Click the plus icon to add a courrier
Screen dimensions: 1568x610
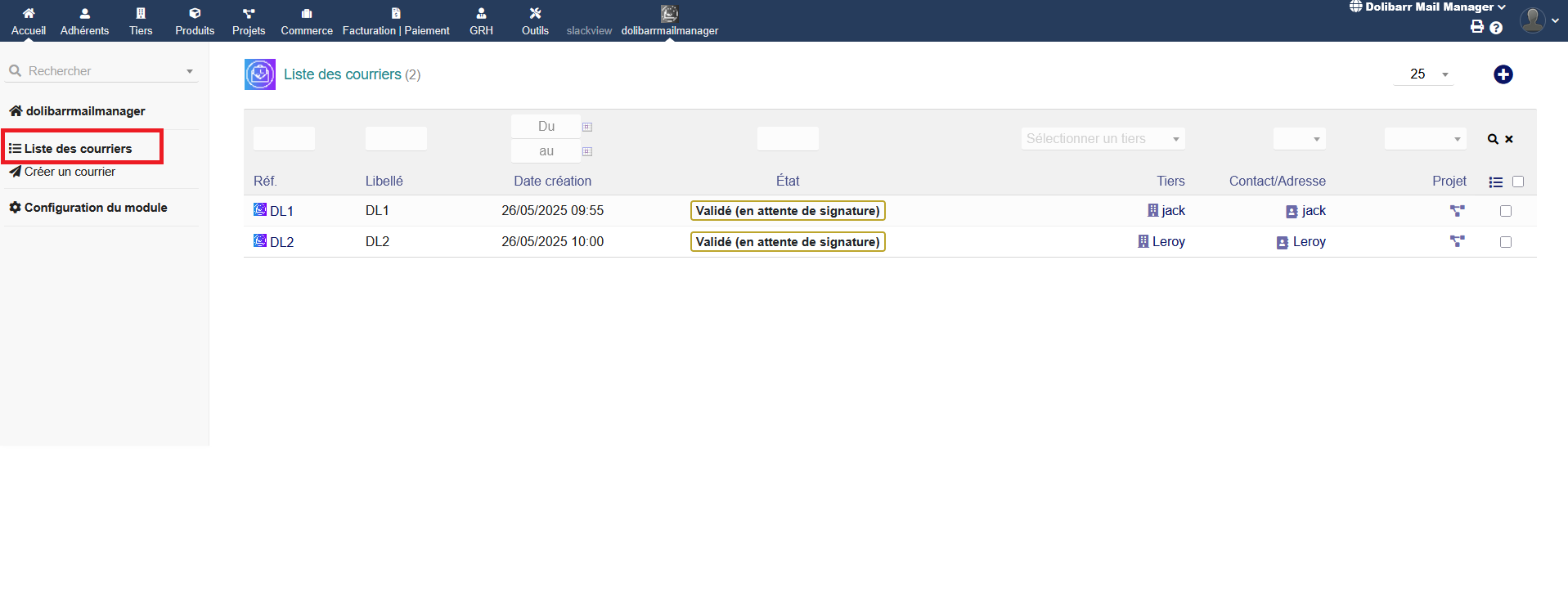click(x=1503, y=74)
